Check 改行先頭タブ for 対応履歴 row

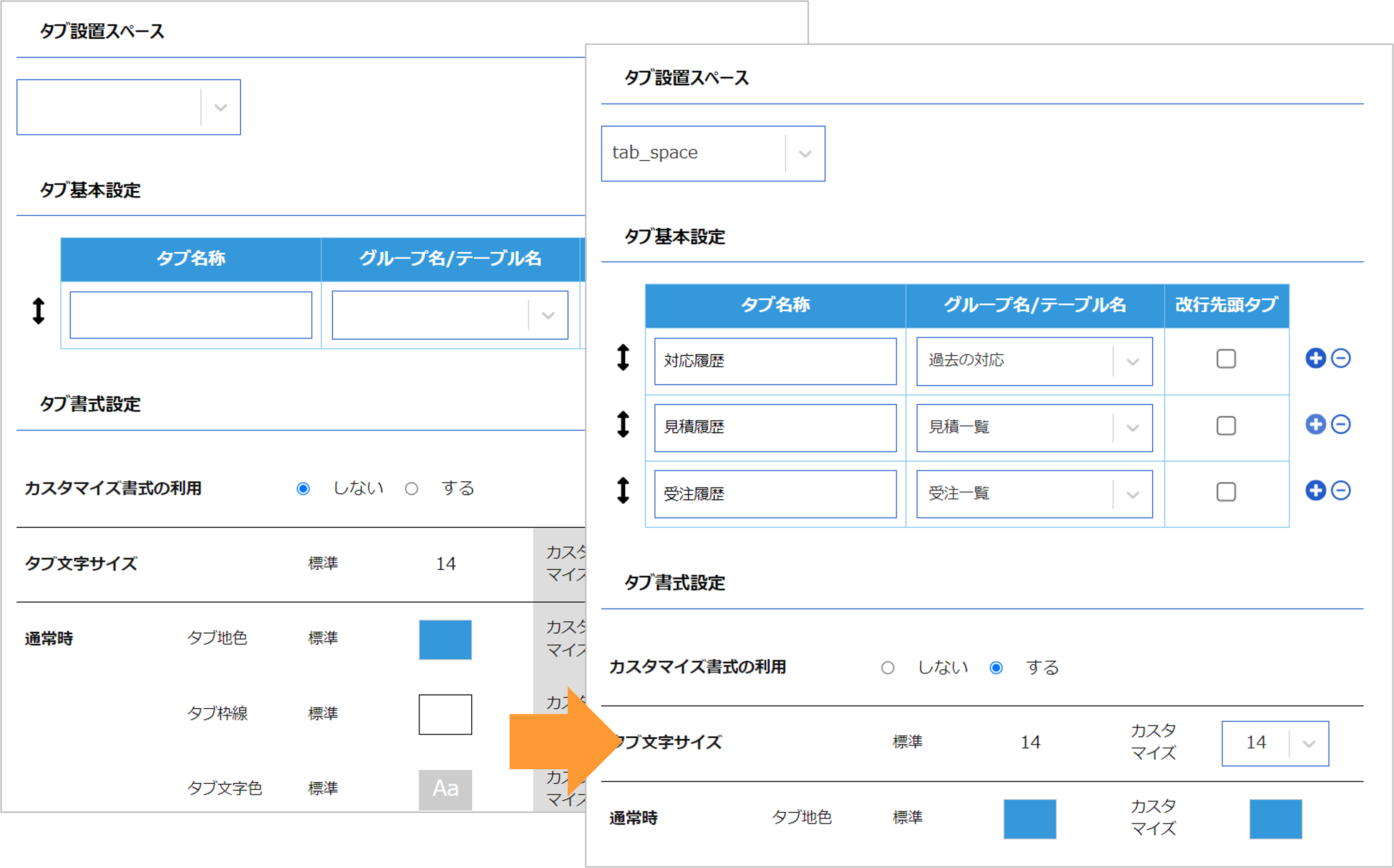point(1226,359)
